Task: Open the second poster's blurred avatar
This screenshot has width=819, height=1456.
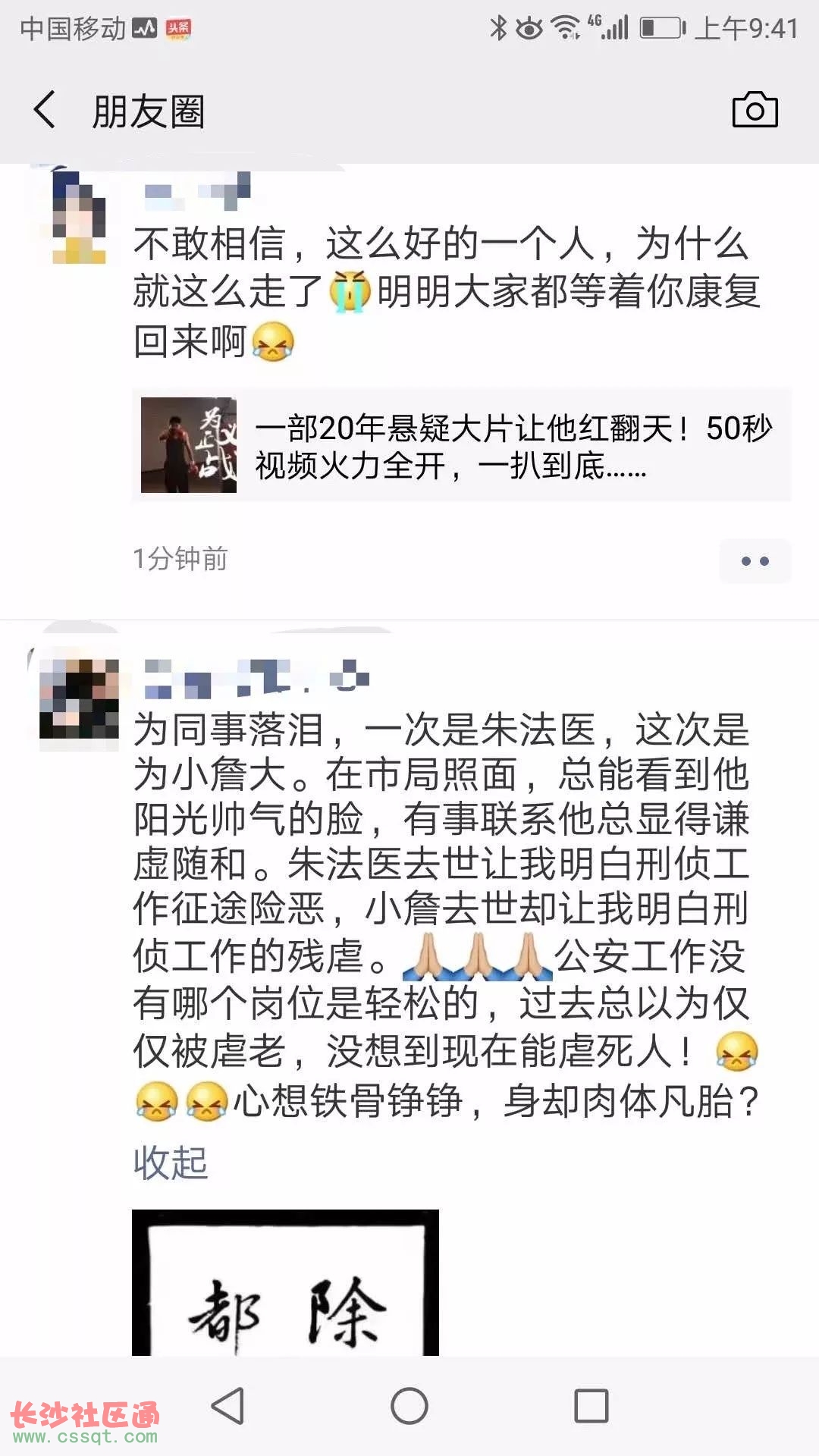Action: tap(79, 698)
